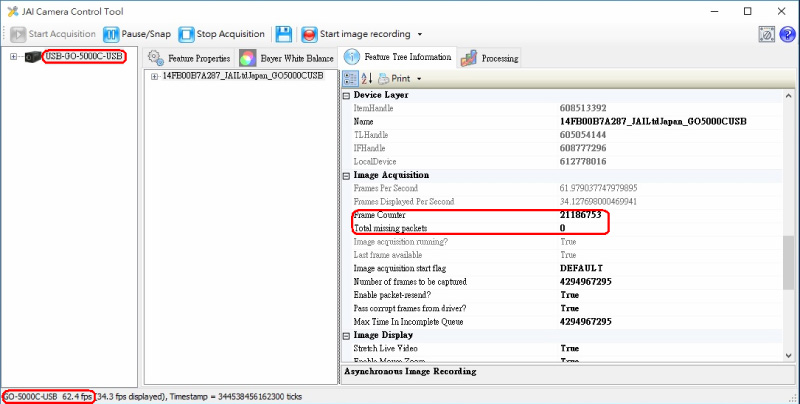This screenshot has height=404, width=800.
Task: Expand the 14FB00B7A287_JAILtdJapan_GO5000CUSB node
Action: point(154,76)
